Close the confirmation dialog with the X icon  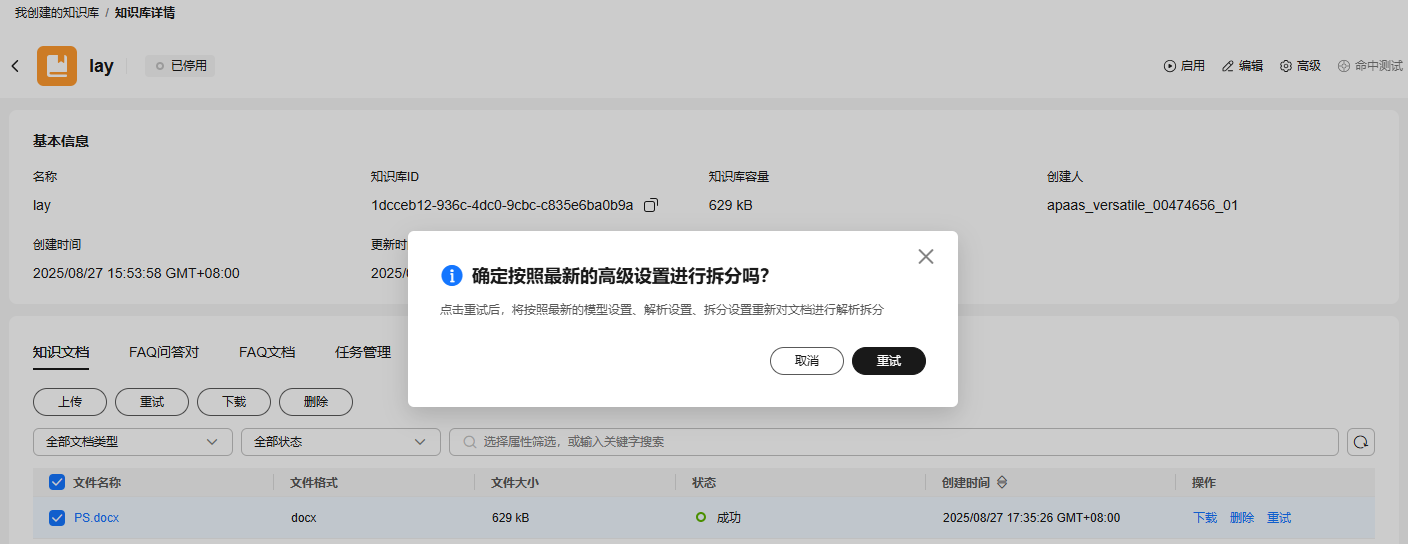coord(925,257)
